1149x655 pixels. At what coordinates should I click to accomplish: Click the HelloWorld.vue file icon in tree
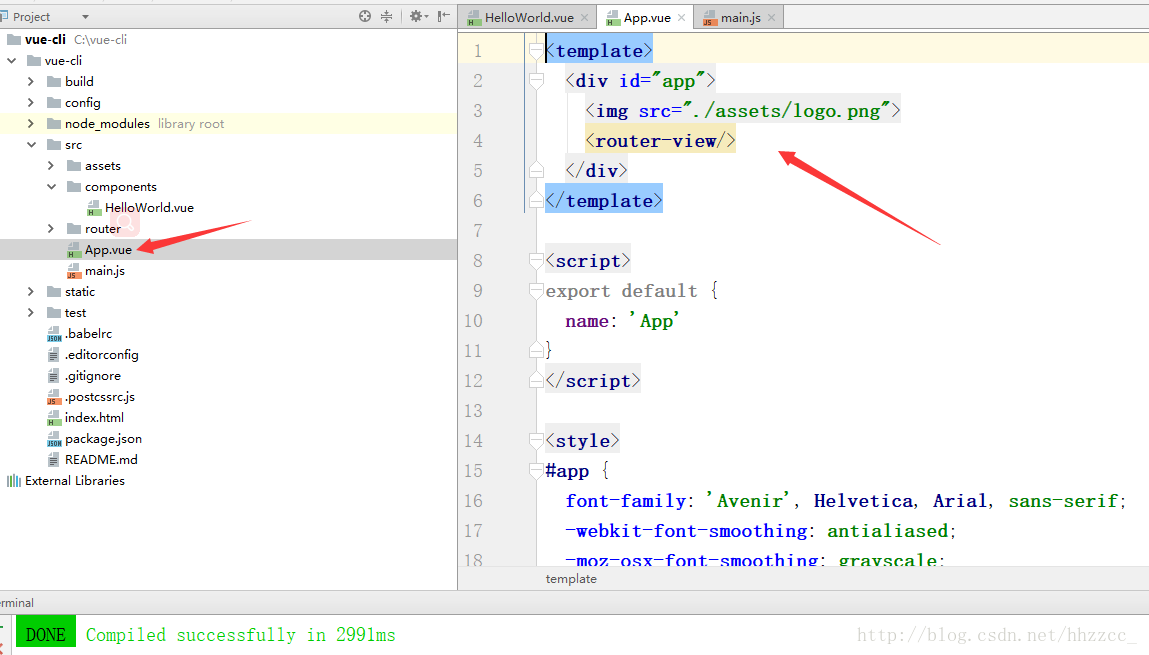pos(94,208)
